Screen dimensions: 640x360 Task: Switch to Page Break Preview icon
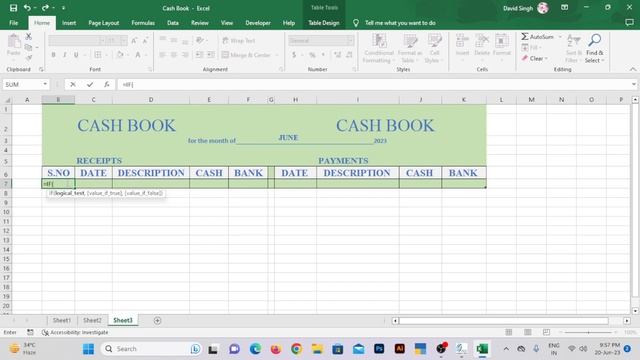pos(547,332)
